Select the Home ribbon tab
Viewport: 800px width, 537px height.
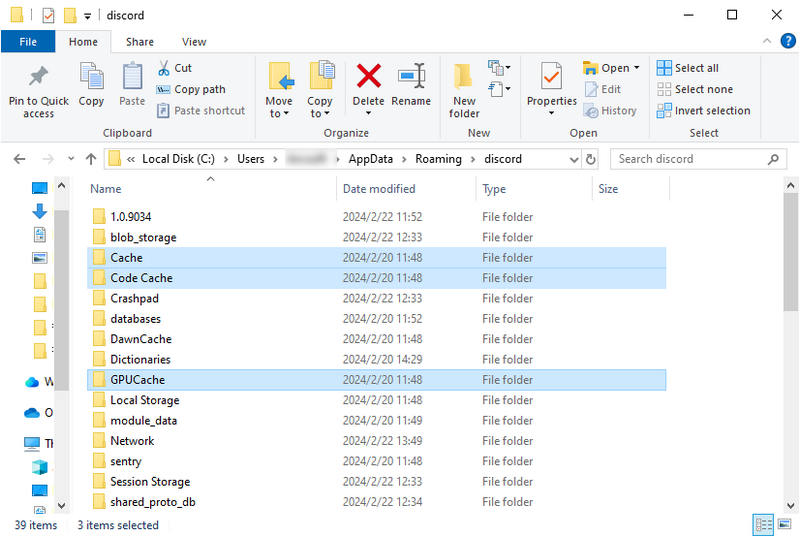pyautogui.click(x=83, y=42)
